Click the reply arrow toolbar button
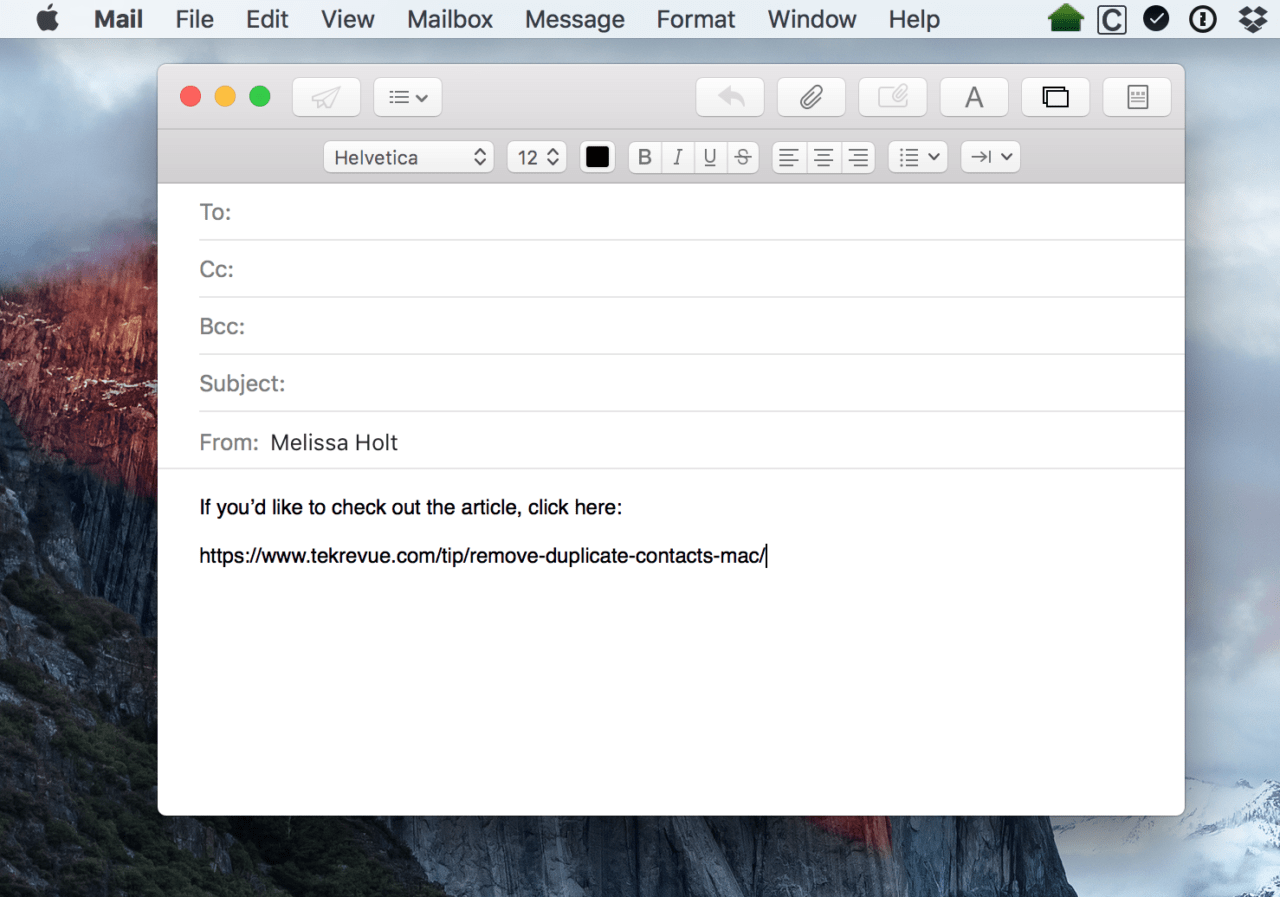The width and height of the screenshot is (1280, 897). [730, 97]
